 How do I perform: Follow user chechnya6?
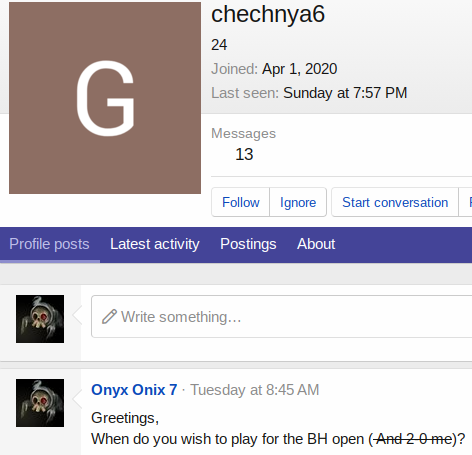click(241, 202)
